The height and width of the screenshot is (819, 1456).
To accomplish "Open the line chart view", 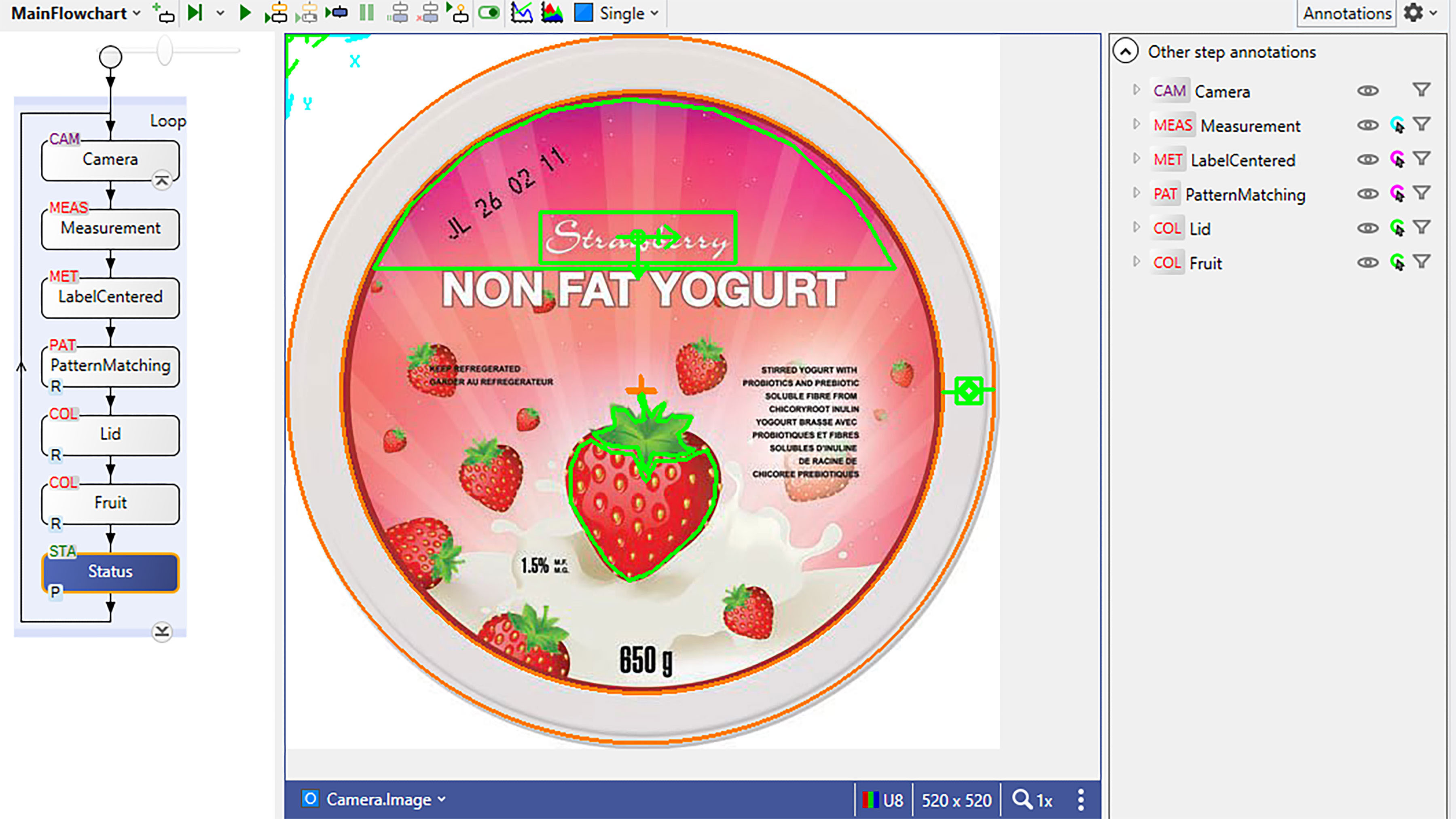I will tap(521, 13).
